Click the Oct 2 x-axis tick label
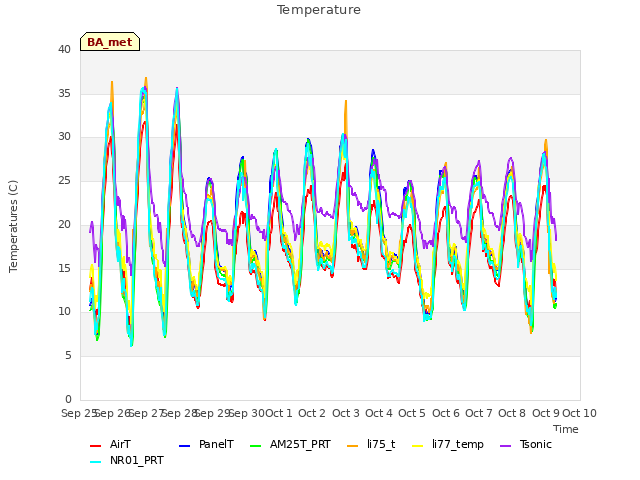The image size is (640, 480). tap(312, 413)
